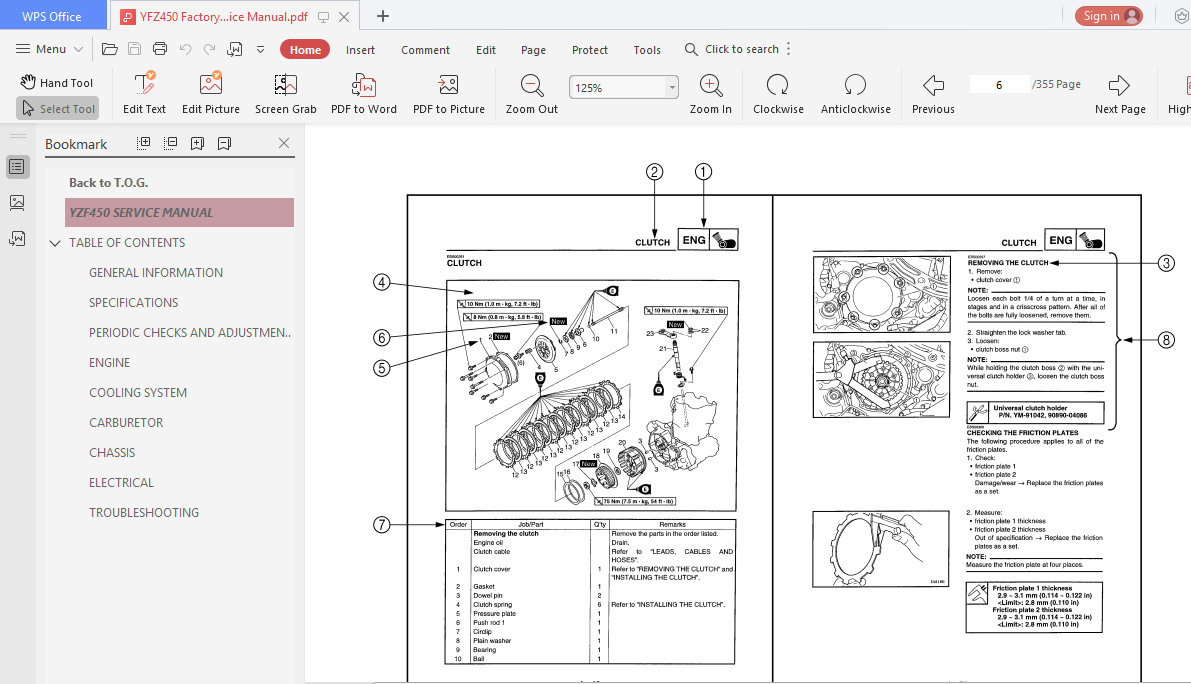The height and width of the screenshot is (684, 1191).
Task: Click the Expand all bookmarks icon
Action: (144, 143)
